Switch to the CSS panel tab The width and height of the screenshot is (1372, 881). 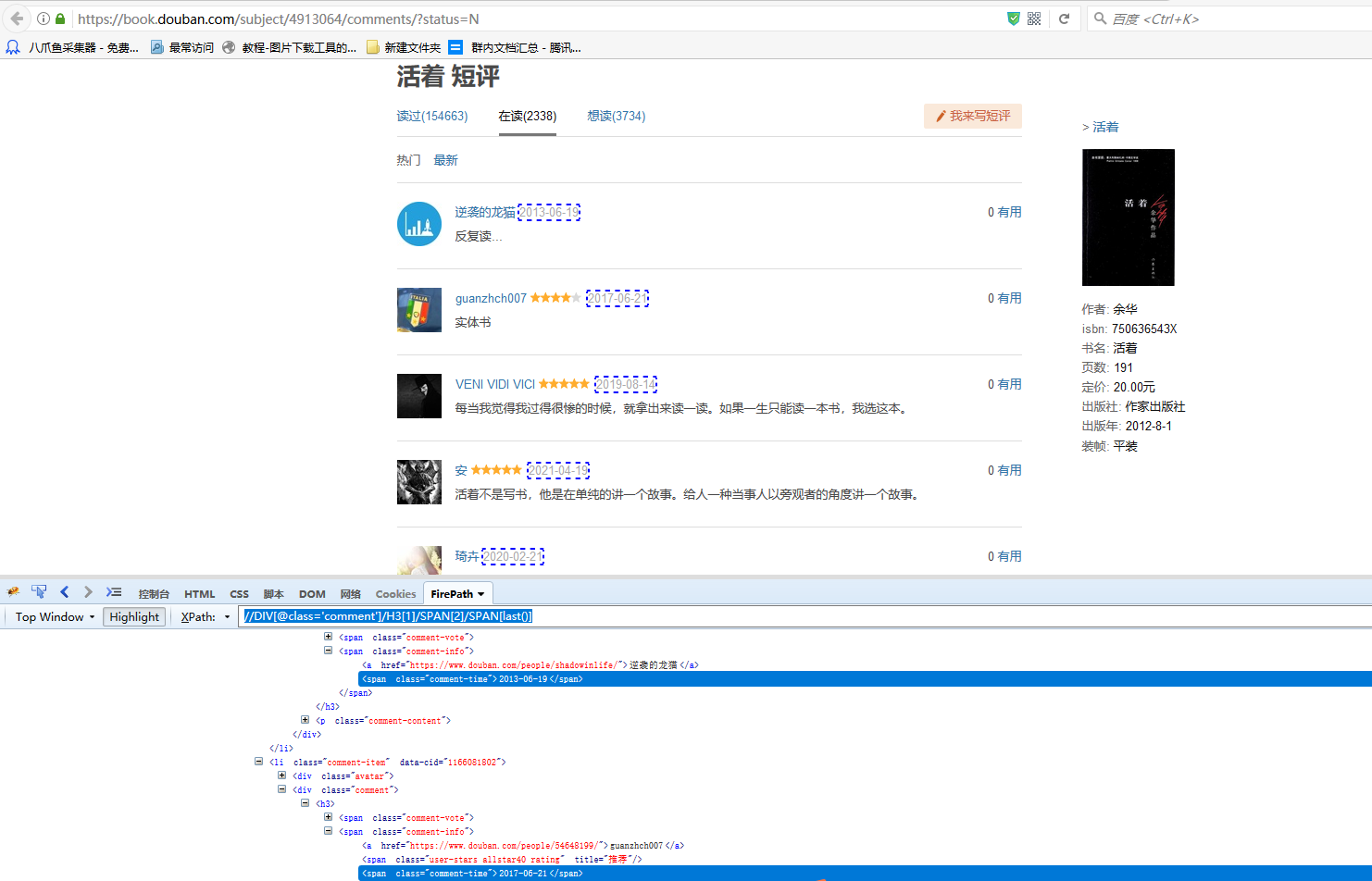pos(239,594)
